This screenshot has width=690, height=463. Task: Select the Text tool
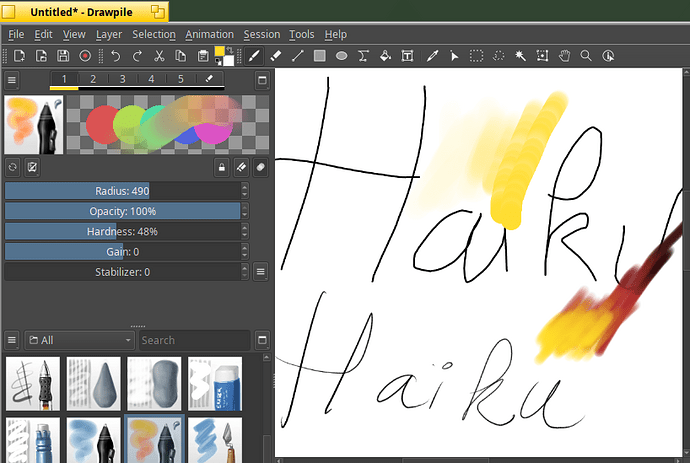point(407,56)
